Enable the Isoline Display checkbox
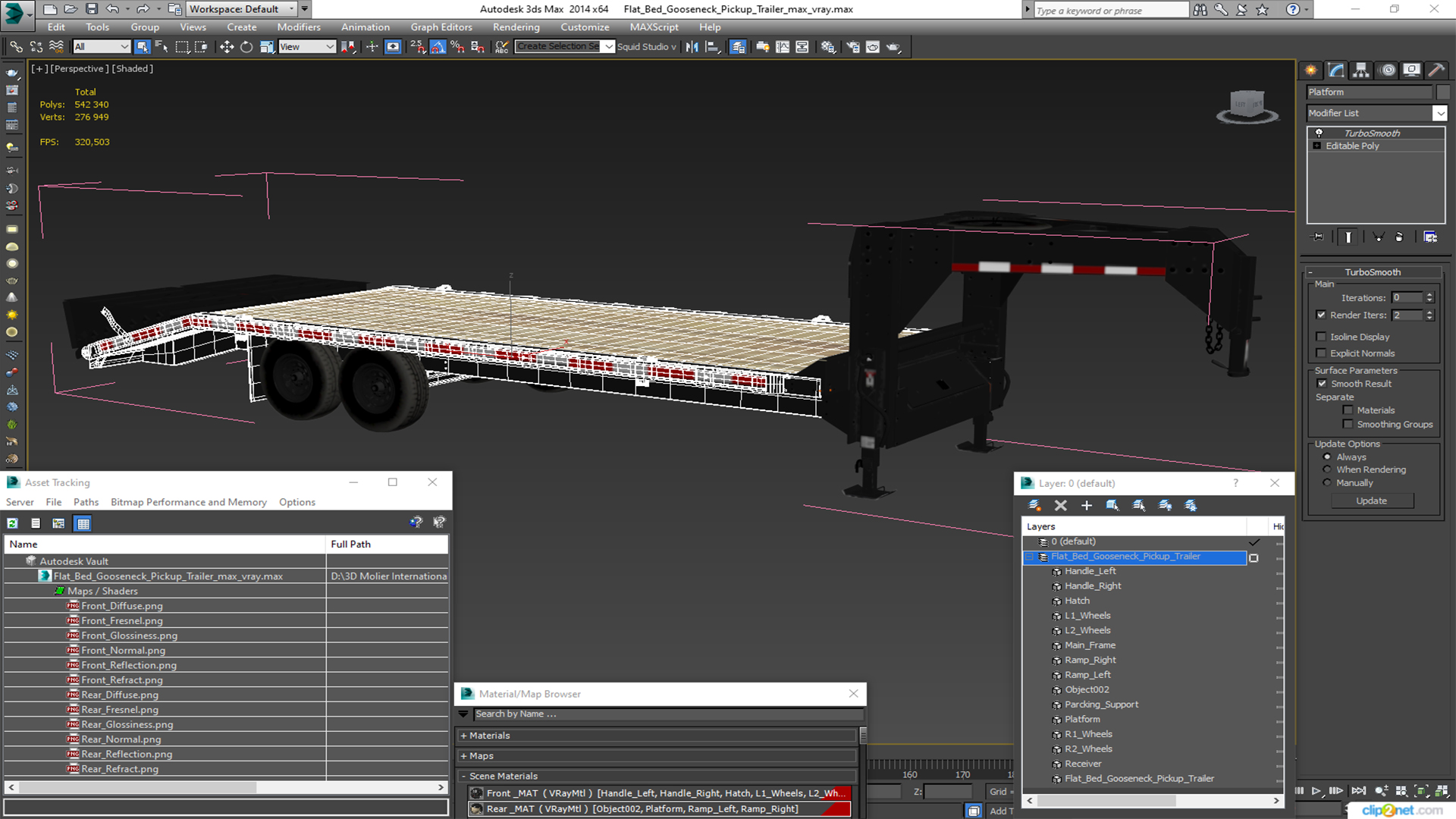1456x819 pixels. click(x=1322, y=337)
